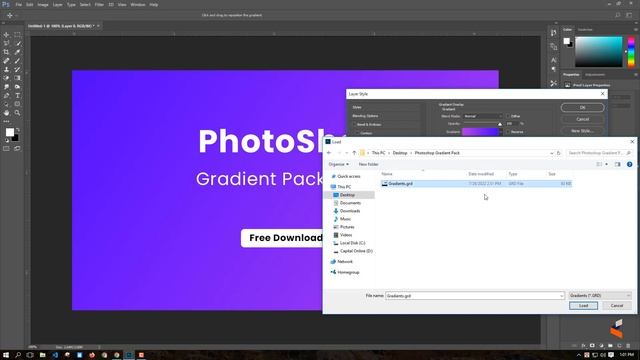Open the Image menu

43,4
